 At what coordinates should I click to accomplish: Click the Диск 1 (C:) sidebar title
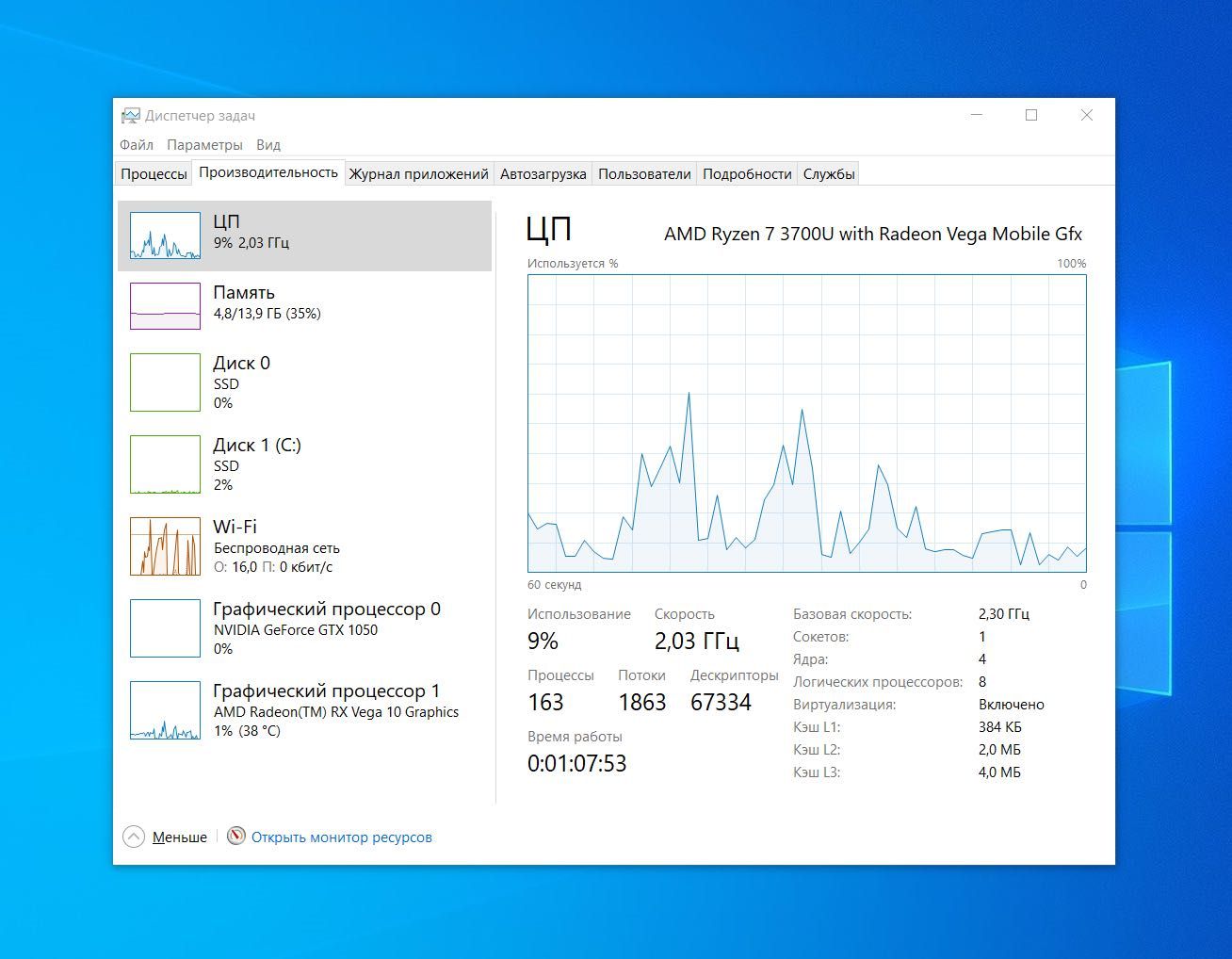pyautogui.click(x=257, y=445)
